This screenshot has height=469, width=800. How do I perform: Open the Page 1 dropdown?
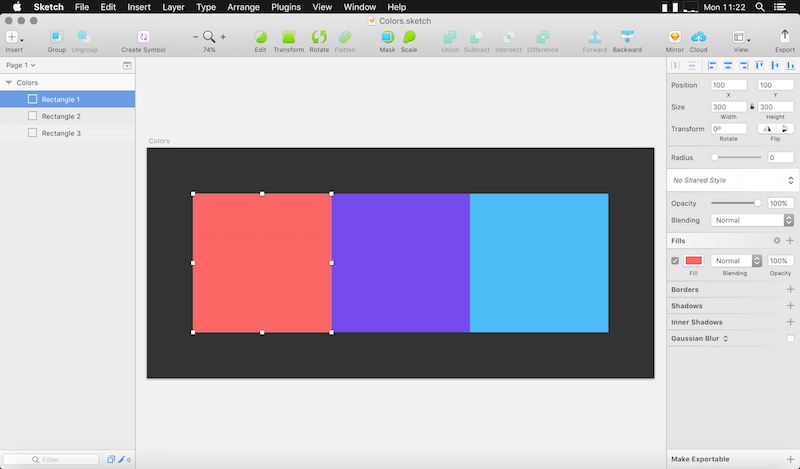coord(20,65)
